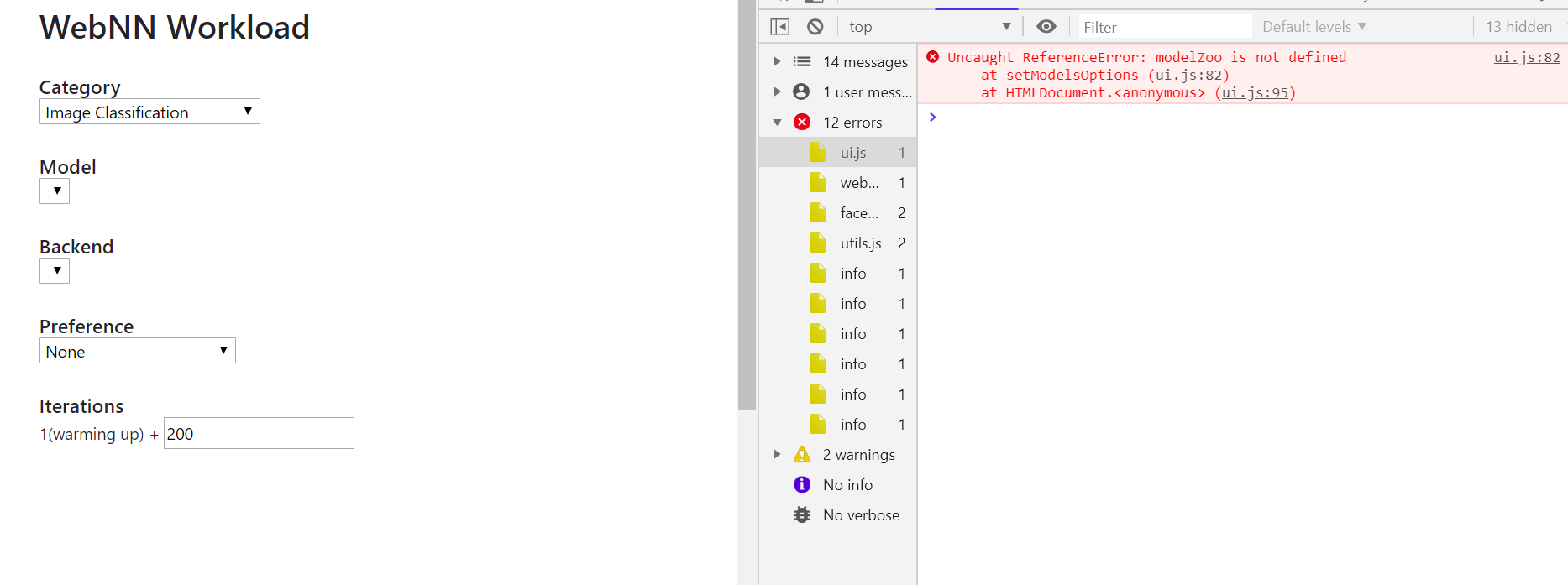Click the verbose bug icon
Viewport: 1568px width, 585px height.
pos(802,514)
